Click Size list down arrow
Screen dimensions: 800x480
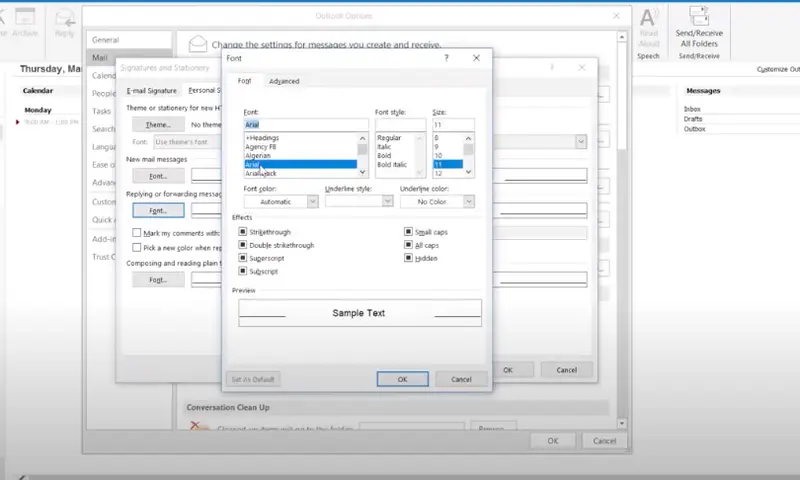[468, 172]
